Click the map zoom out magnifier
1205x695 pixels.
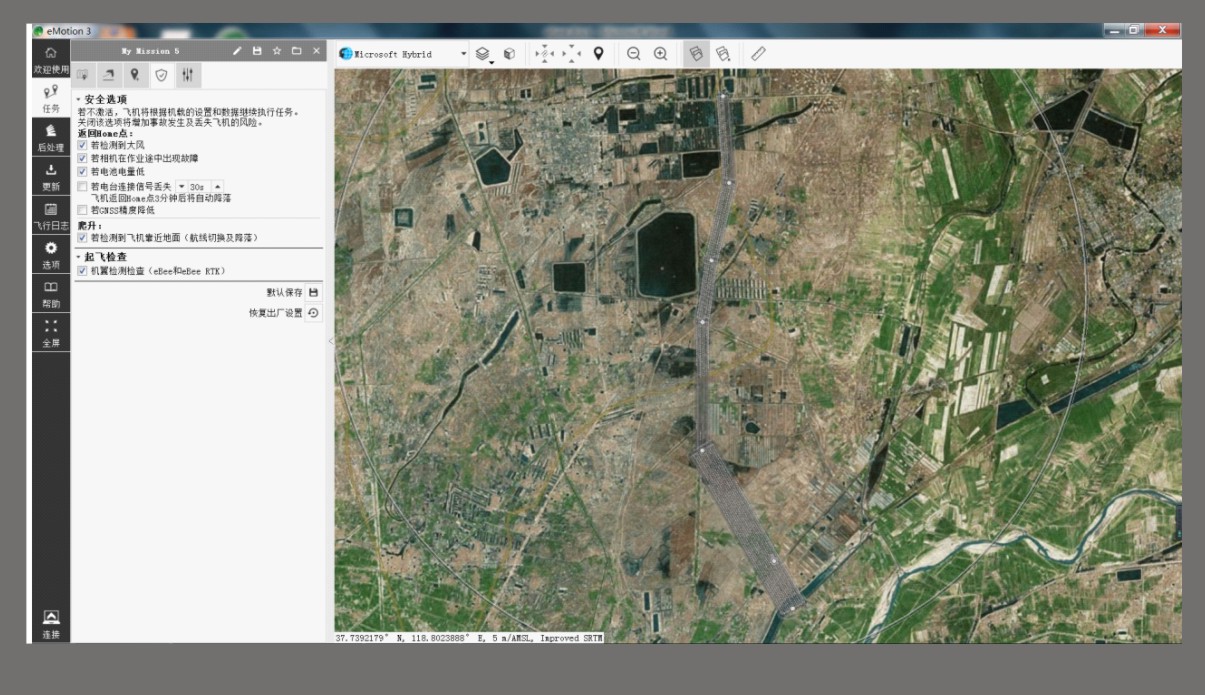(x=633, y=54)
